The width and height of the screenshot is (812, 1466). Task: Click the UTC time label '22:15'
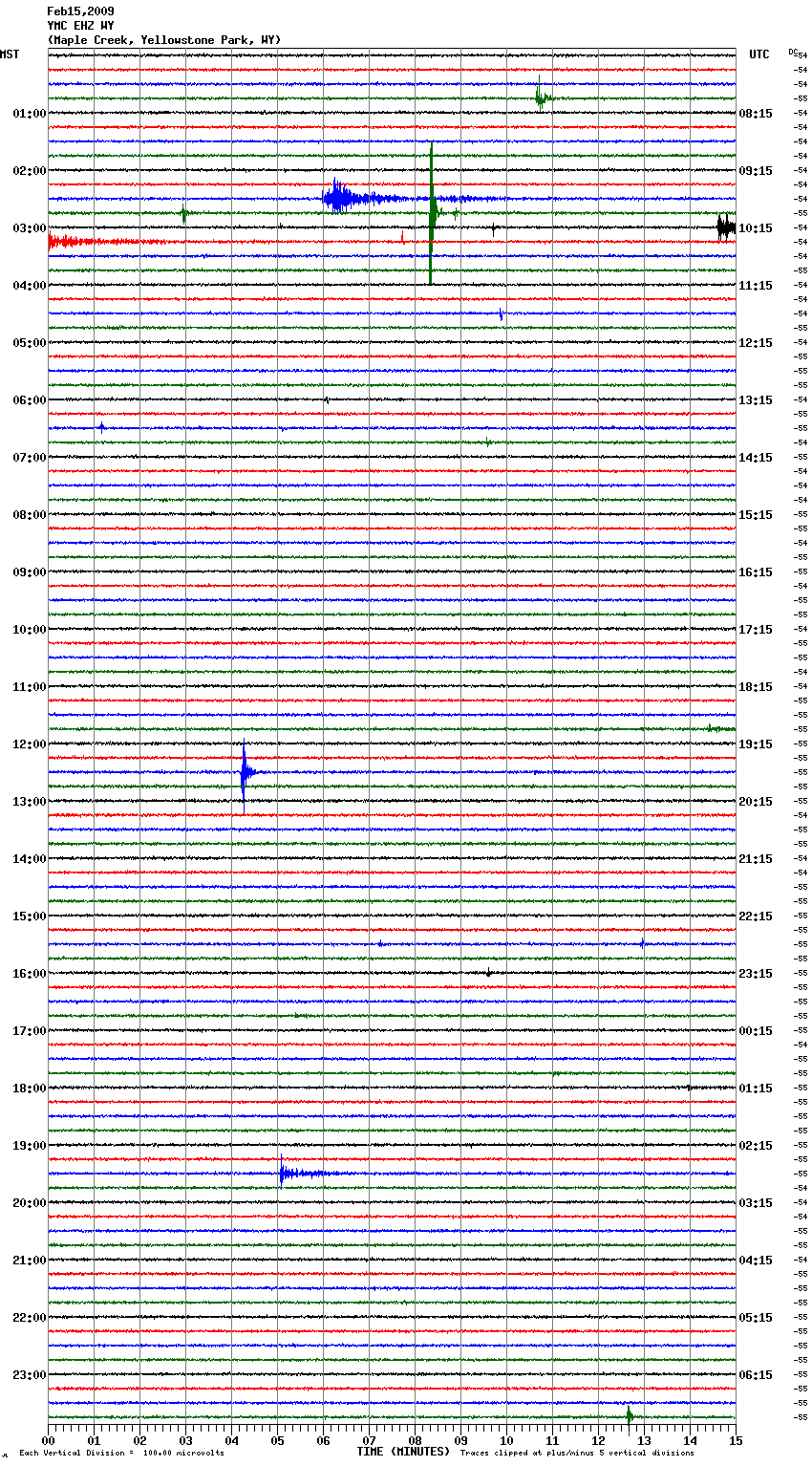(756, 916)
